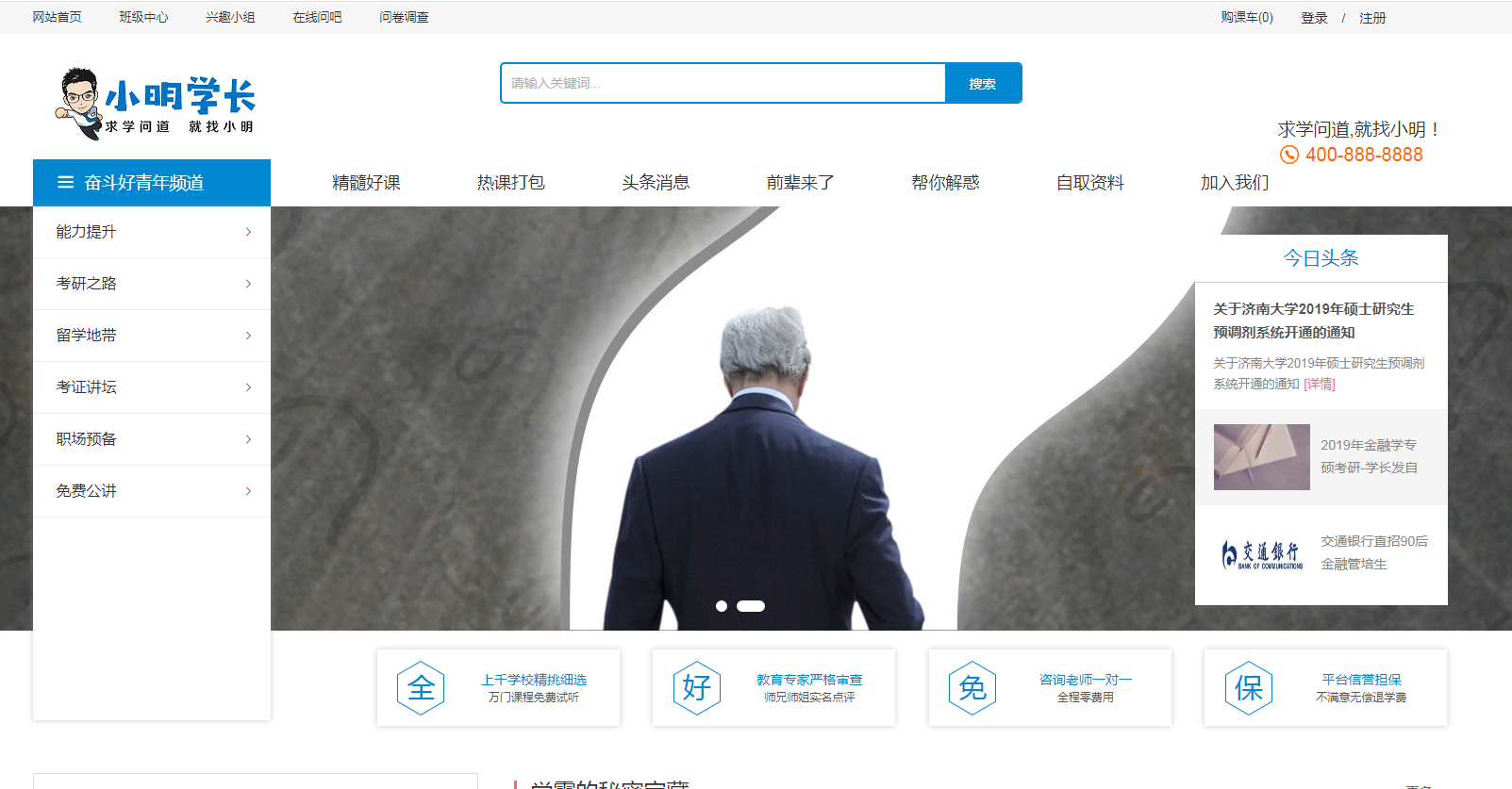Expand the 考研之路 category arrow
The image size is (1512, 789).
(x=248, y=284)
